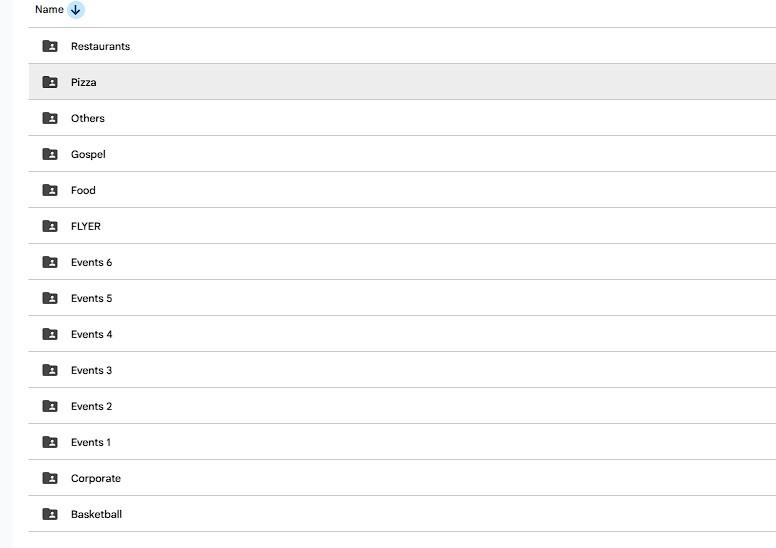The image size is (776, 548).
Task: Select the Basketball folder name
Action: pyautogui.click(x=96, y=514)
